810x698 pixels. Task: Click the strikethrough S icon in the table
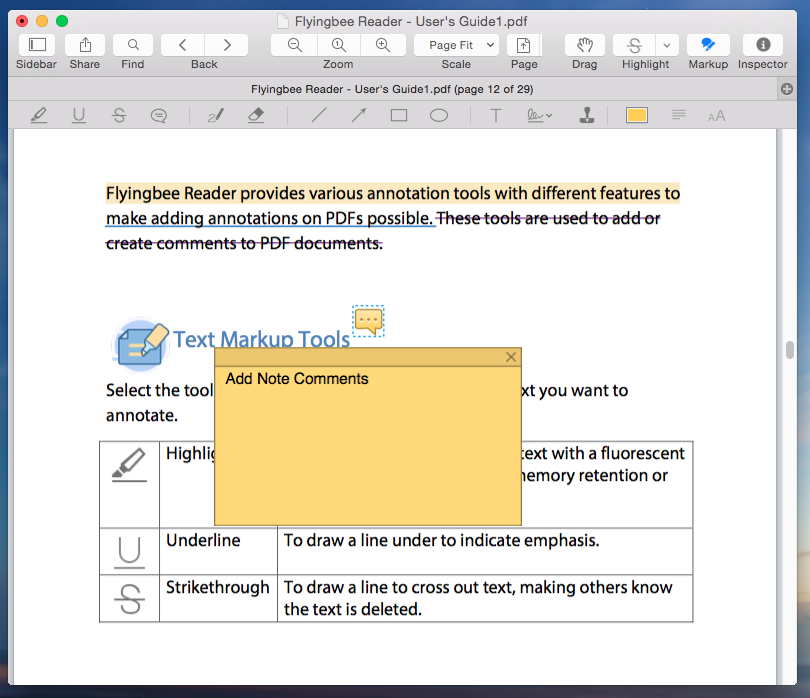coord(129,599)
